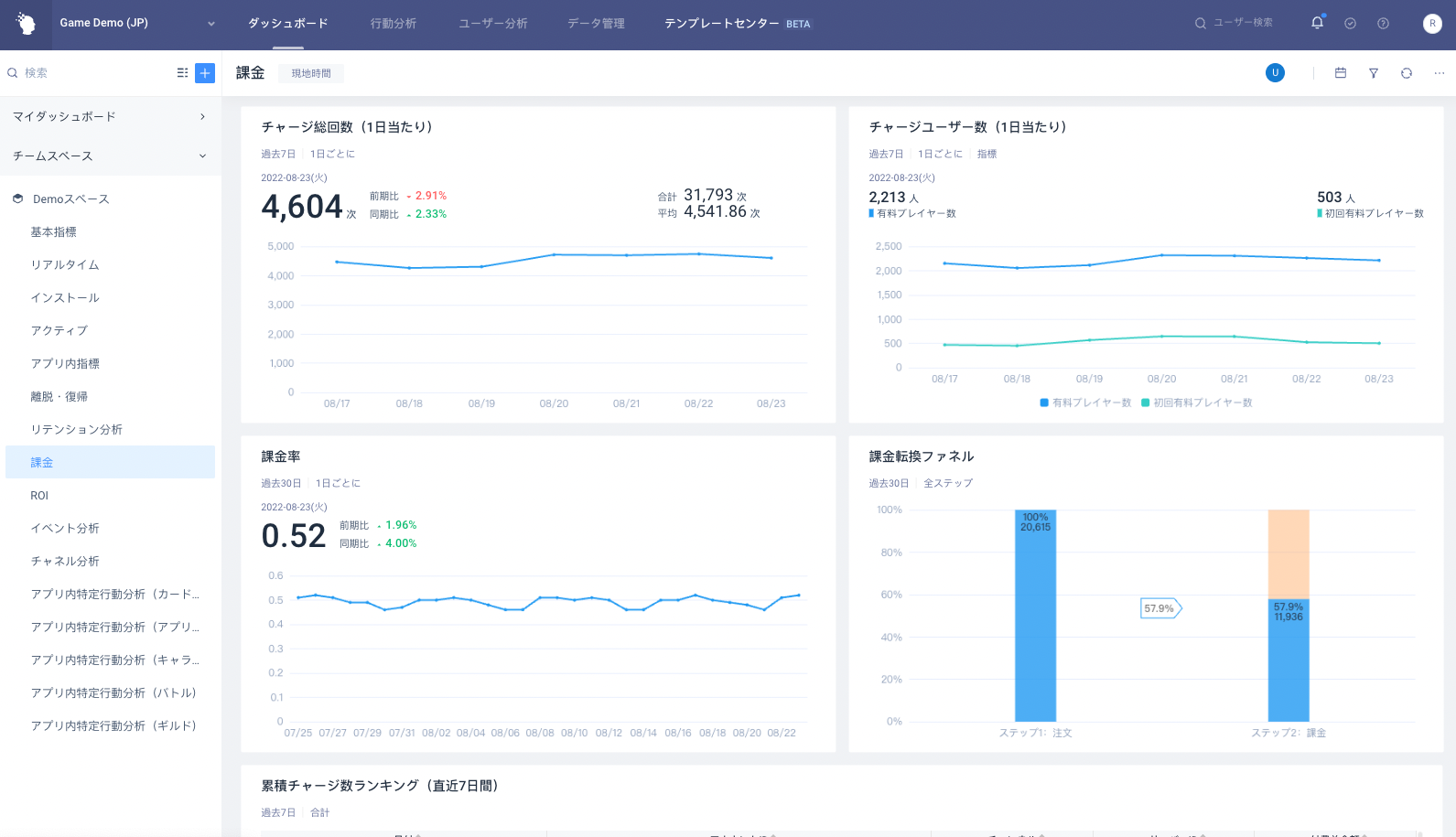This screenshot has width=1456, height=837.
Task: Open リアルタイム dashboard
Action: [x=65, y=265]
